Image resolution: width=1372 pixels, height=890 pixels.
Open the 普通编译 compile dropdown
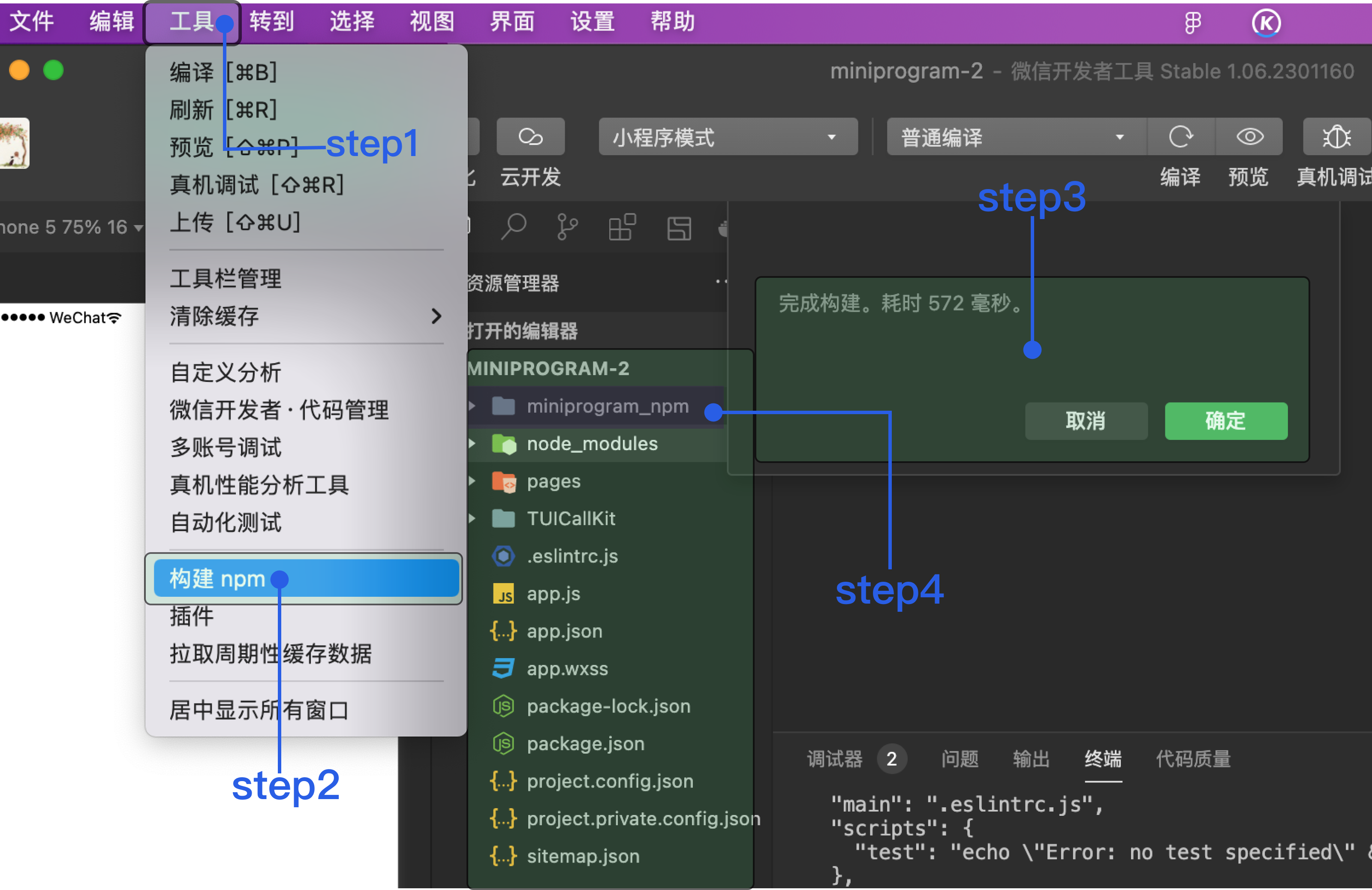point(1014,137)
